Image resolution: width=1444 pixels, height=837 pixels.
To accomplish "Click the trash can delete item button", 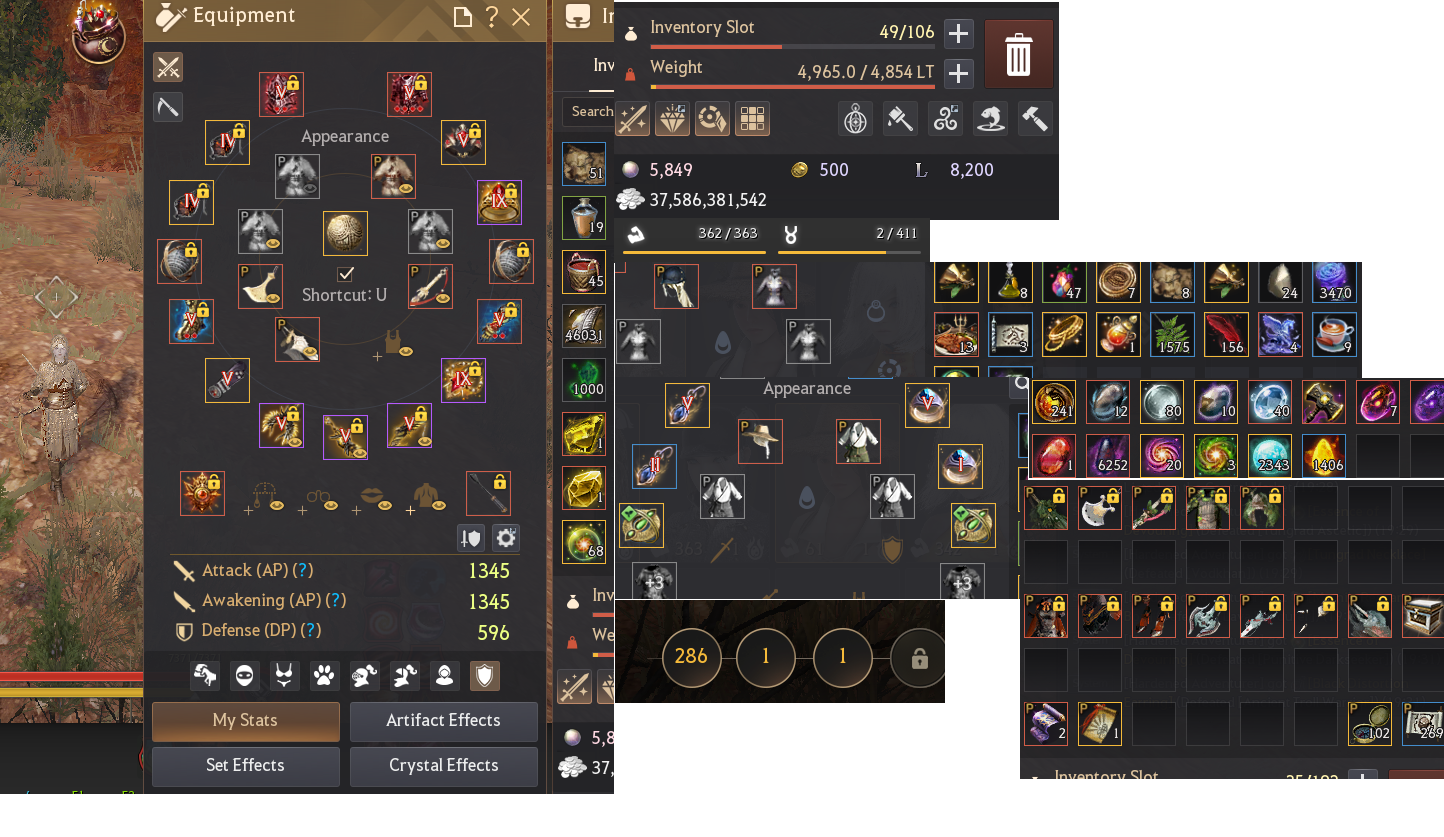I will click(1018, 54).
